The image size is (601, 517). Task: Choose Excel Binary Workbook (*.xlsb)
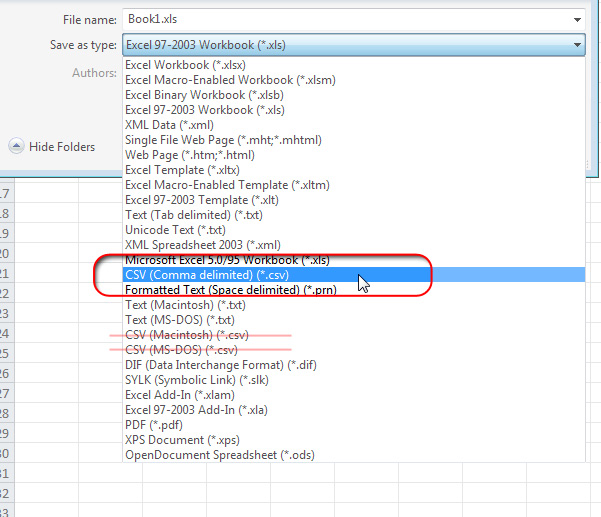coord(353,95)
